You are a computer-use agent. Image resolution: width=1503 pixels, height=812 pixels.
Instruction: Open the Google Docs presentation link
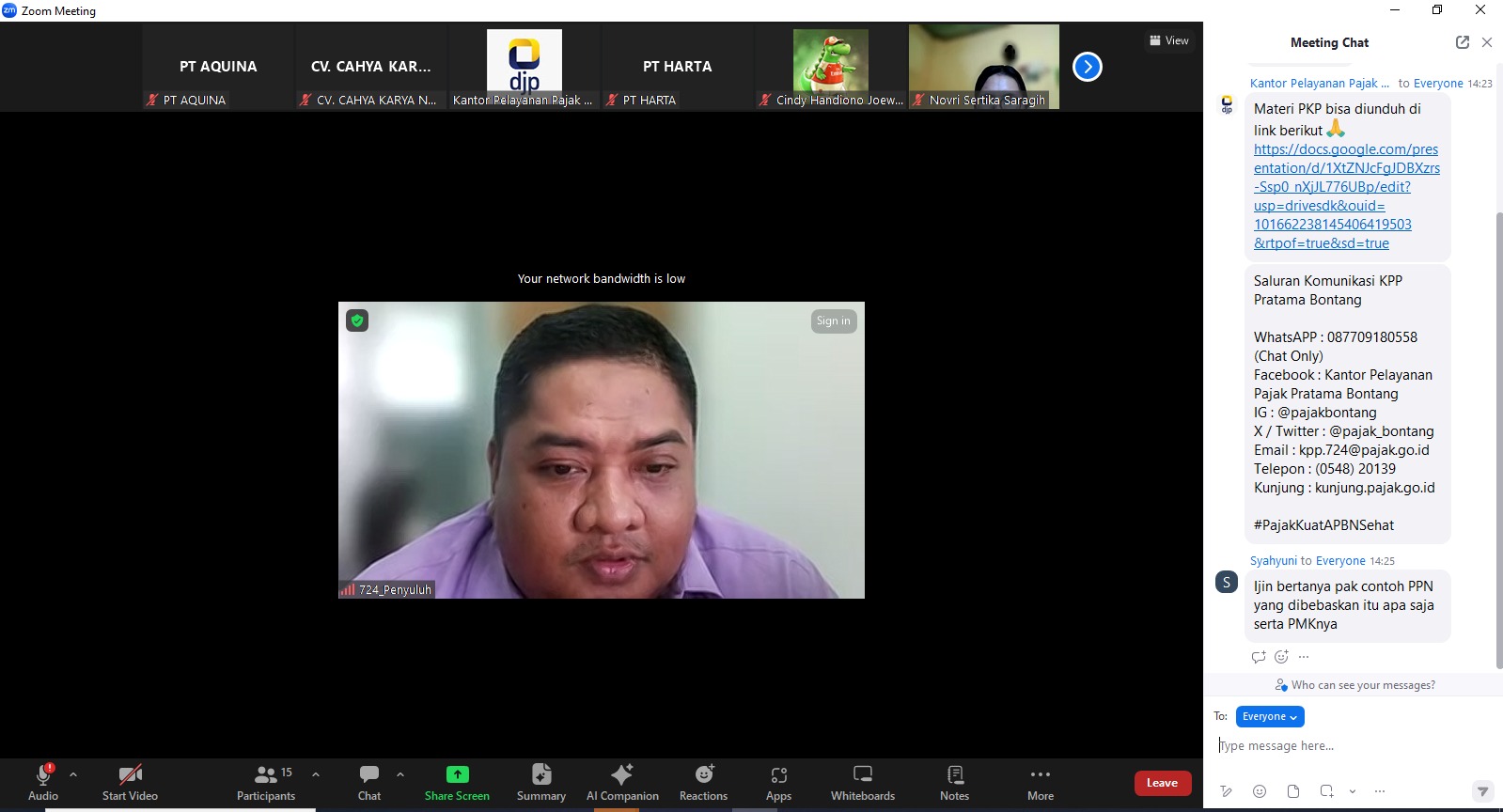tap(1345, 196)
